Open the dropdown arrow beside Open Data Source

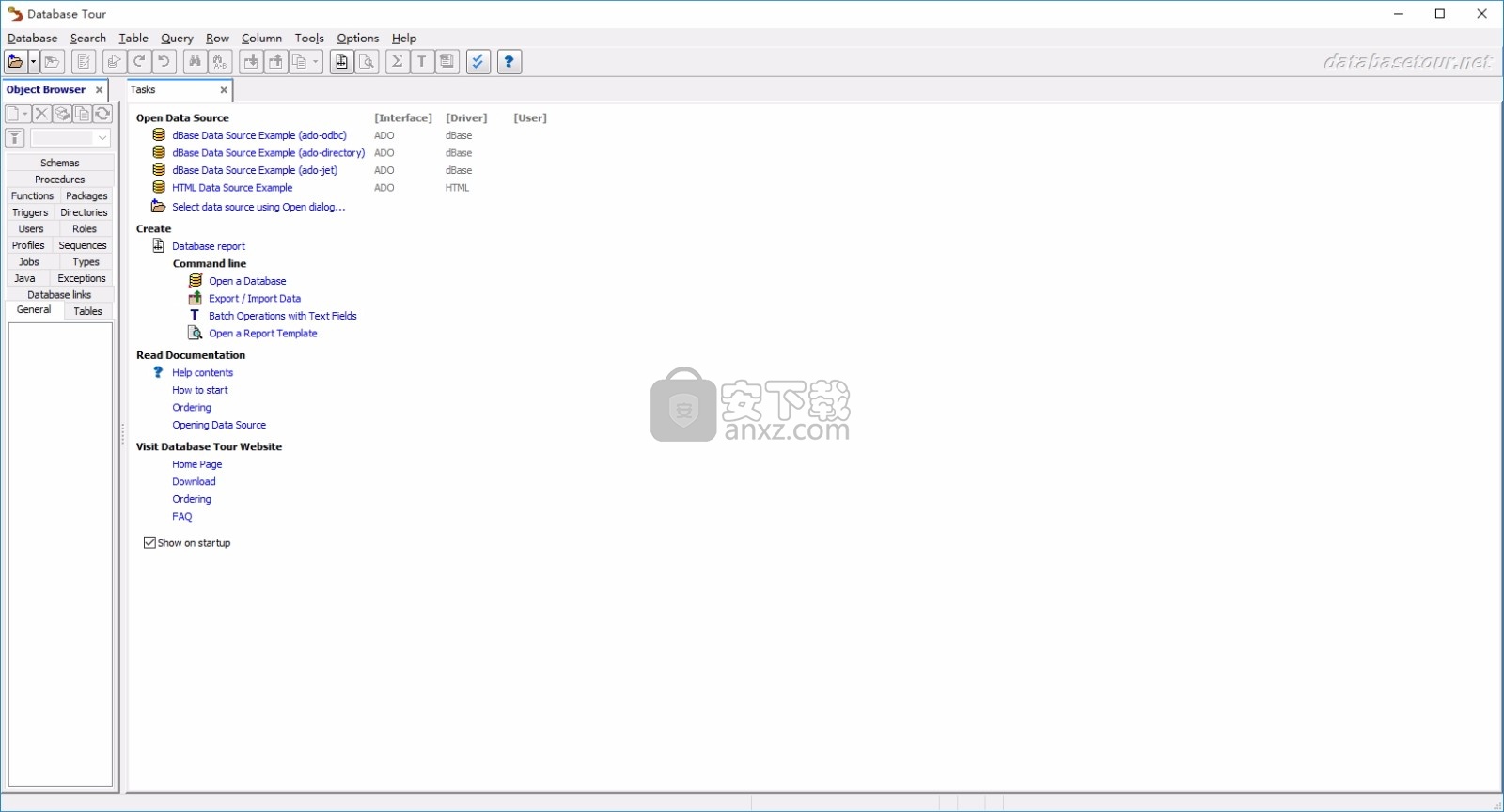click(x=34, y=62)
